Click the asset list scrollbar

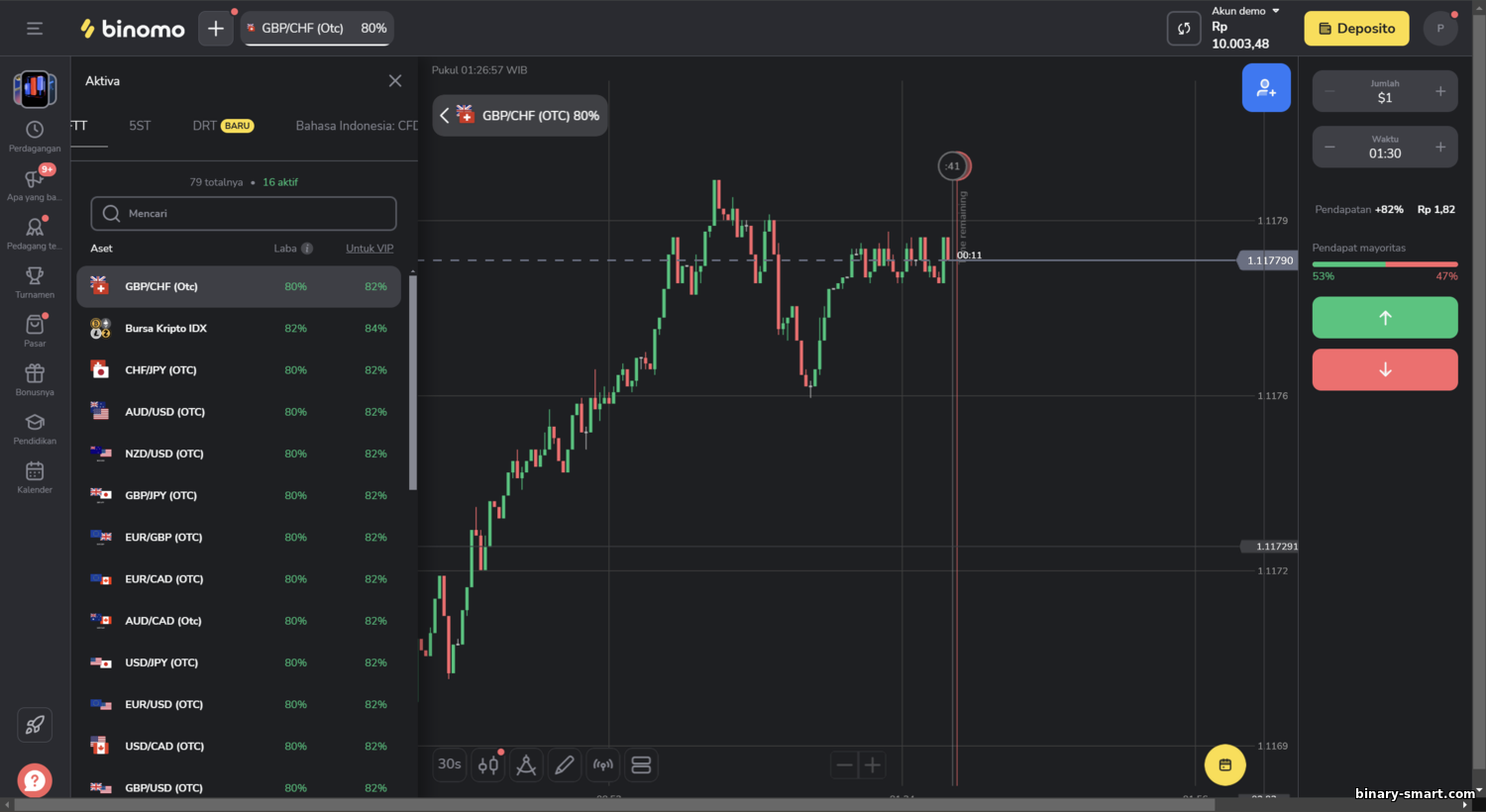[x=413, y=382]
